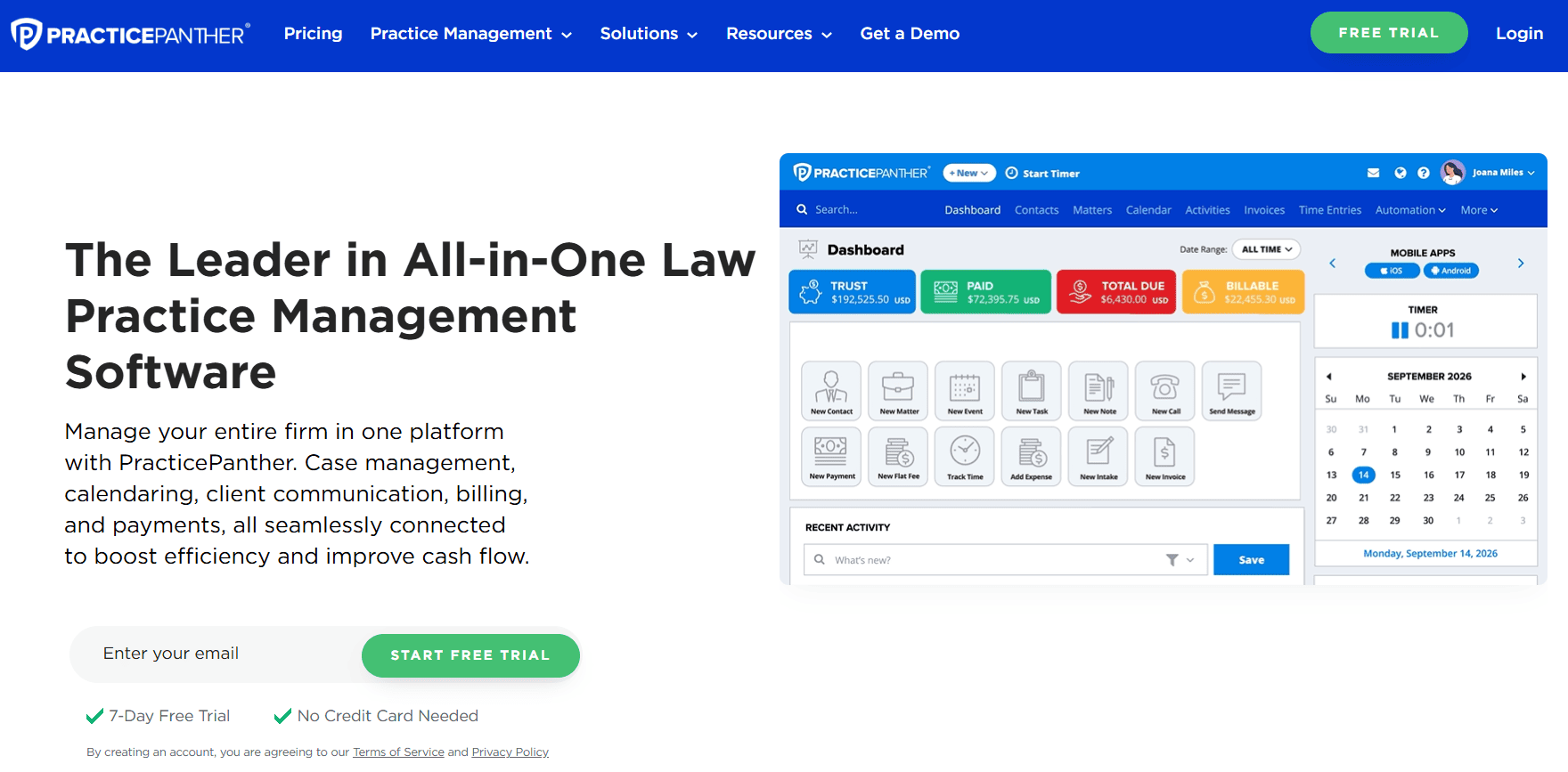Show next mobile apps slide arrow
Image resolution: width=1568 pixels, height=772 pixels.
[1521, 264]
